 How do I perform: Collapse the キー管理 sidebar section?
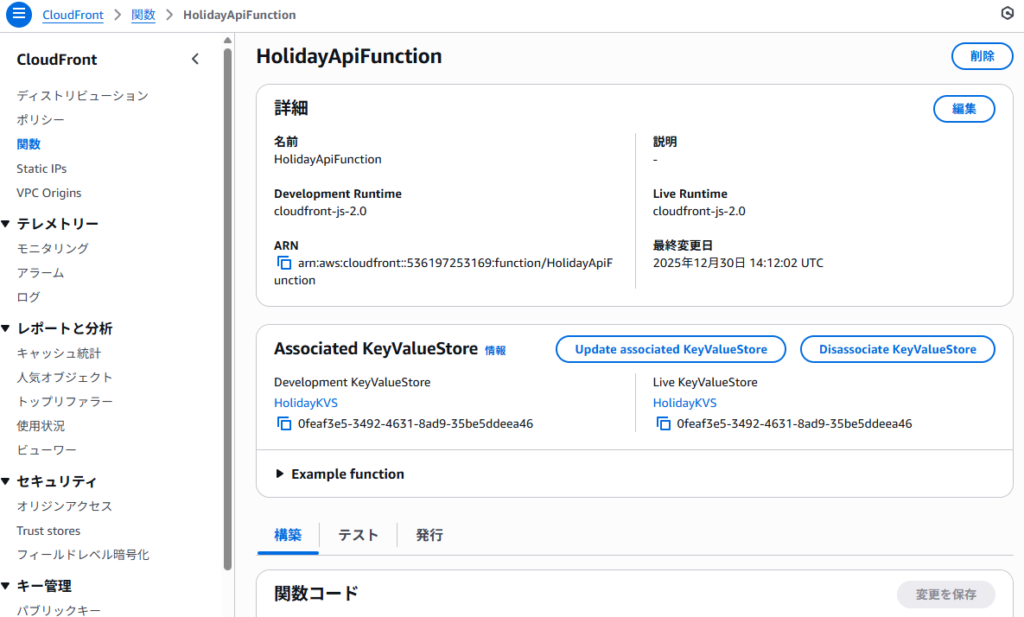pyautogui.click(x=7, y=586)
